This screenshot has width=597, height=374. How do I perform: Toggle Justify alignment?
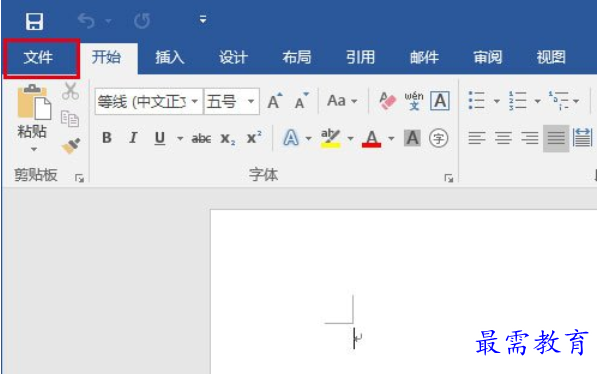[556, 138]
